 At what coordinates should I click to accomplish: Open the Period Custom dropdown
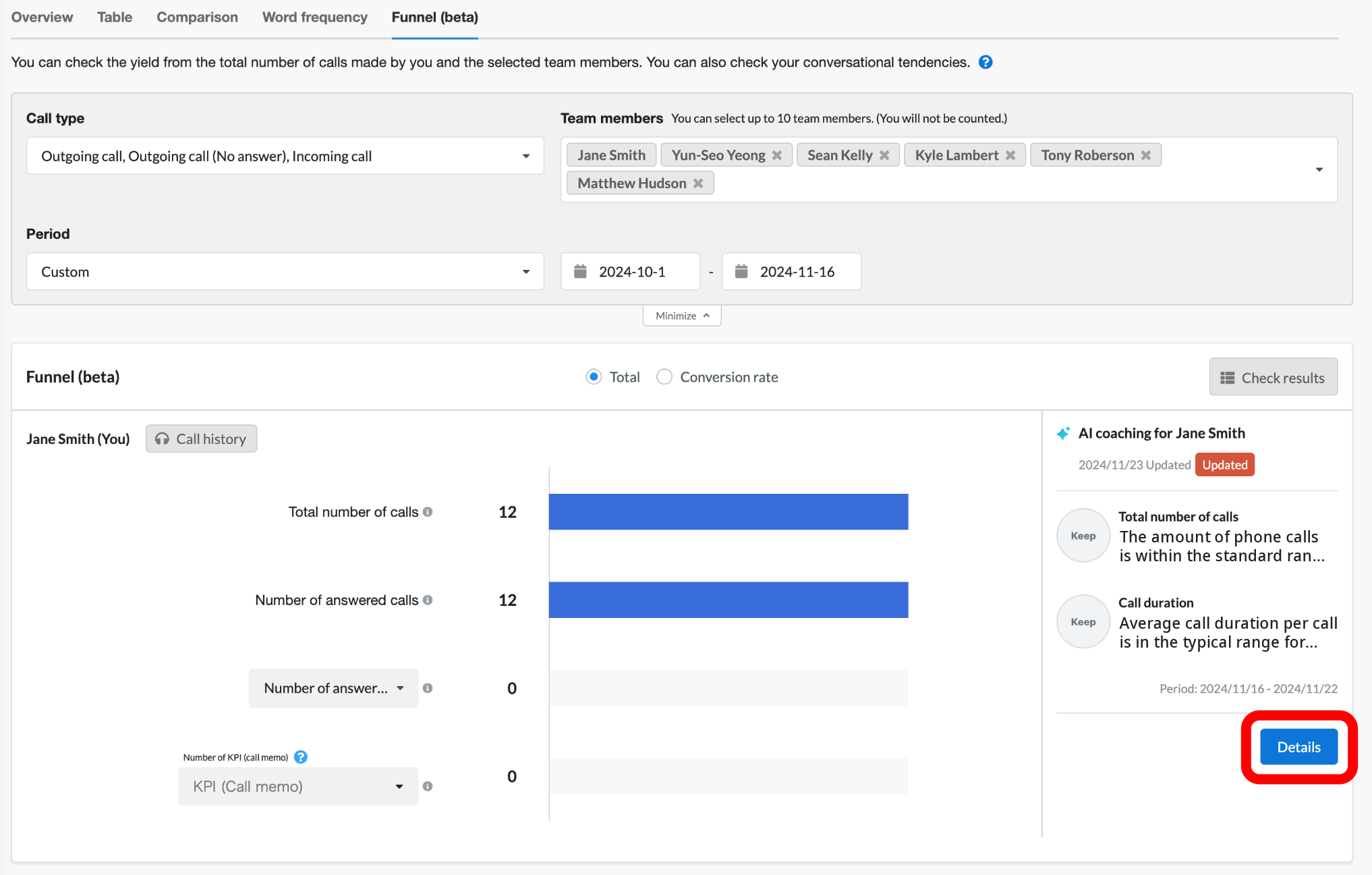point(285,272)
